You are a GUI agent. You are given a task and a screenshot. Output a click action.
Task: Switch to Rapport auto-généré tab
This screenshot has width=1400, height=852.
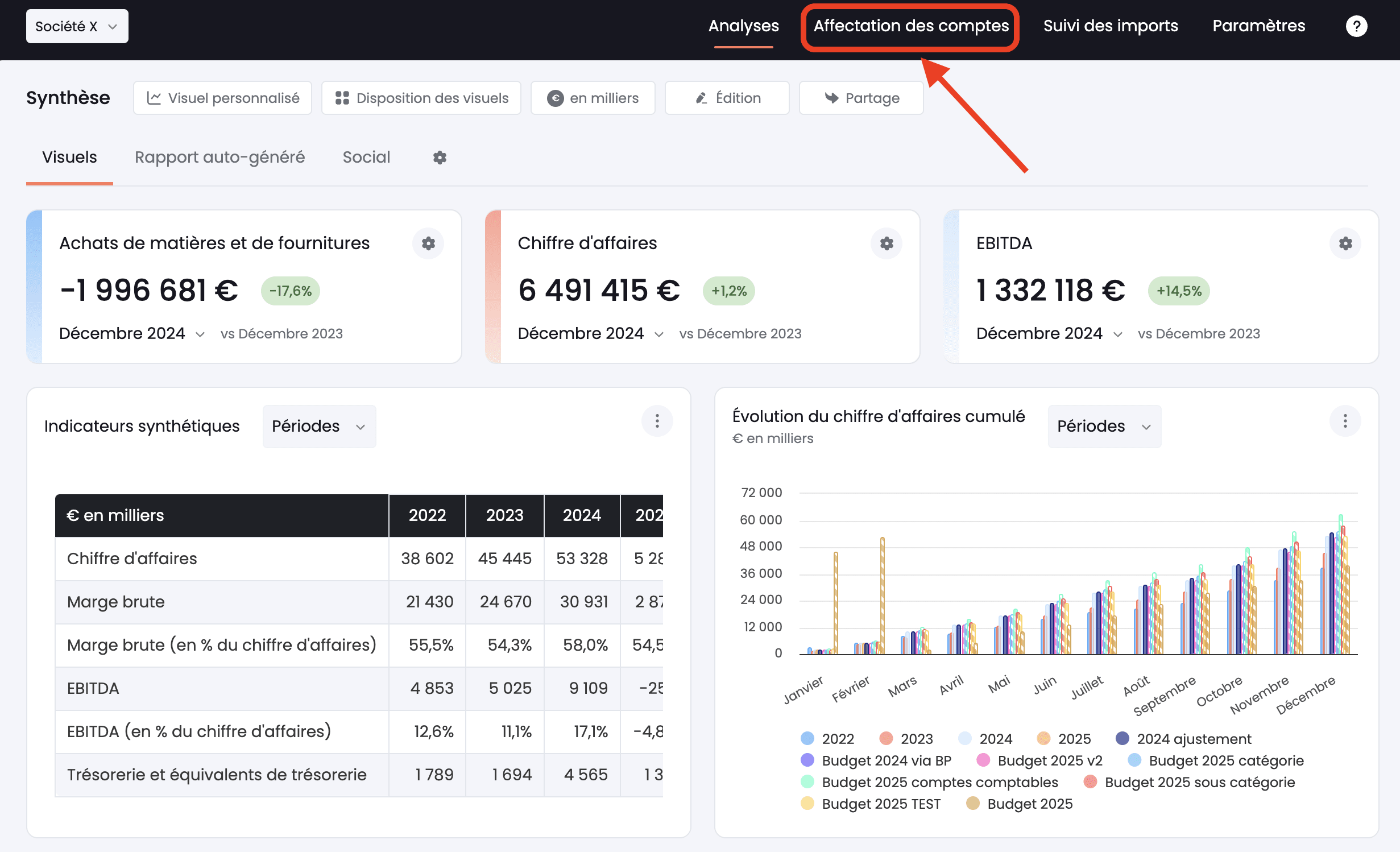pos(219,158)
